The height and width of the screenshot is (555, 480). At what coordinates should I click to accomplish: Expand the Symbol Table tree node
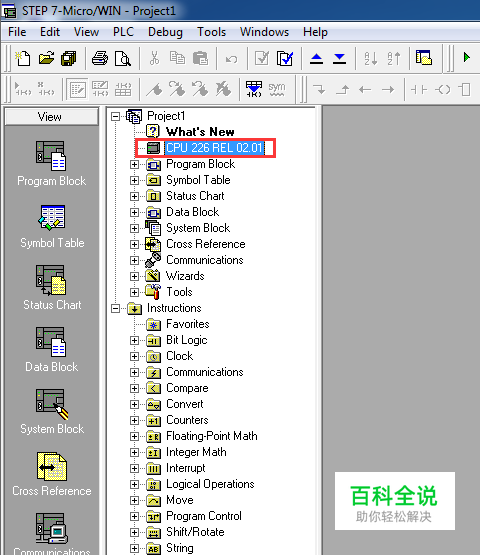tap(134, 181)
